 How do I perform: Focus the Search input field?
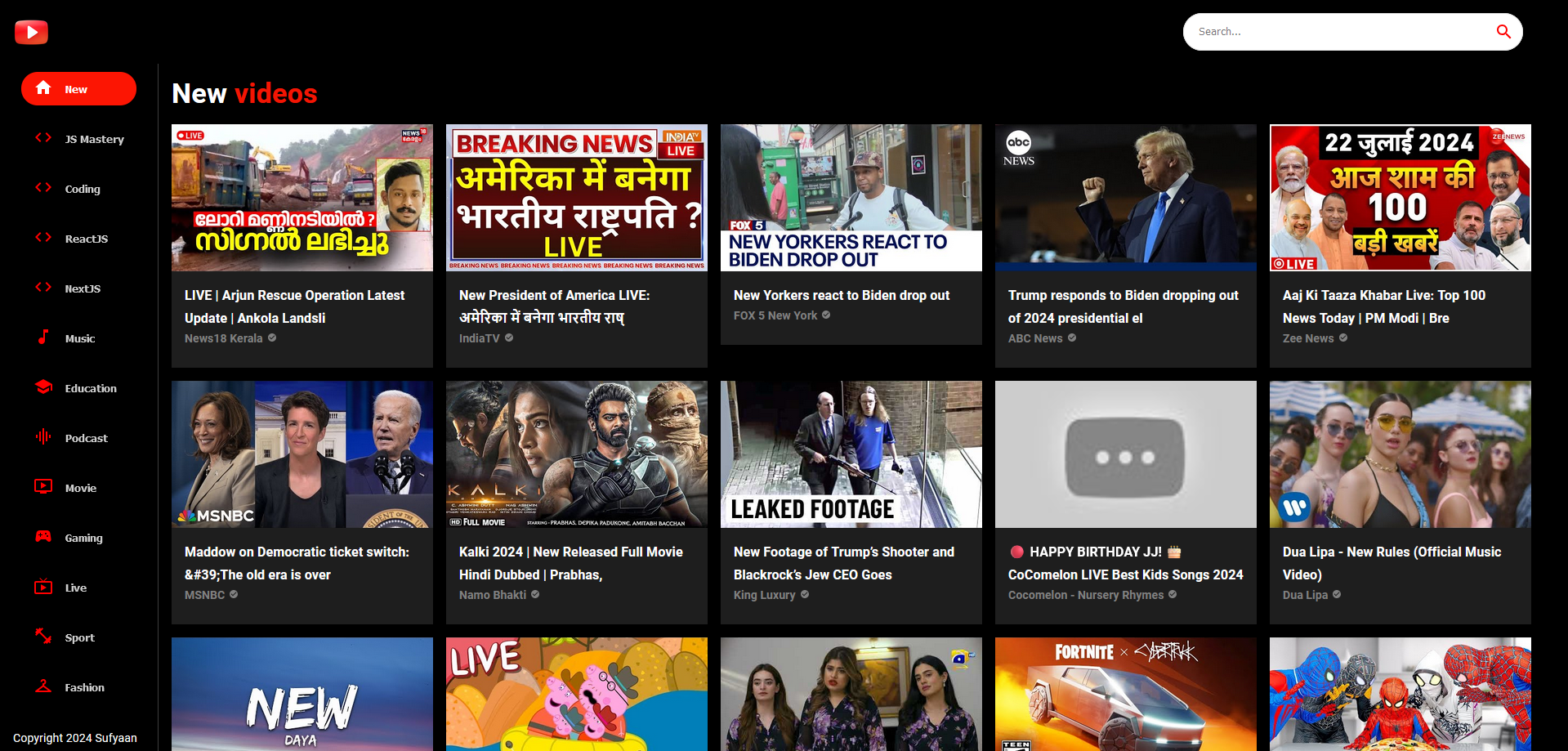coord(1340,32)
